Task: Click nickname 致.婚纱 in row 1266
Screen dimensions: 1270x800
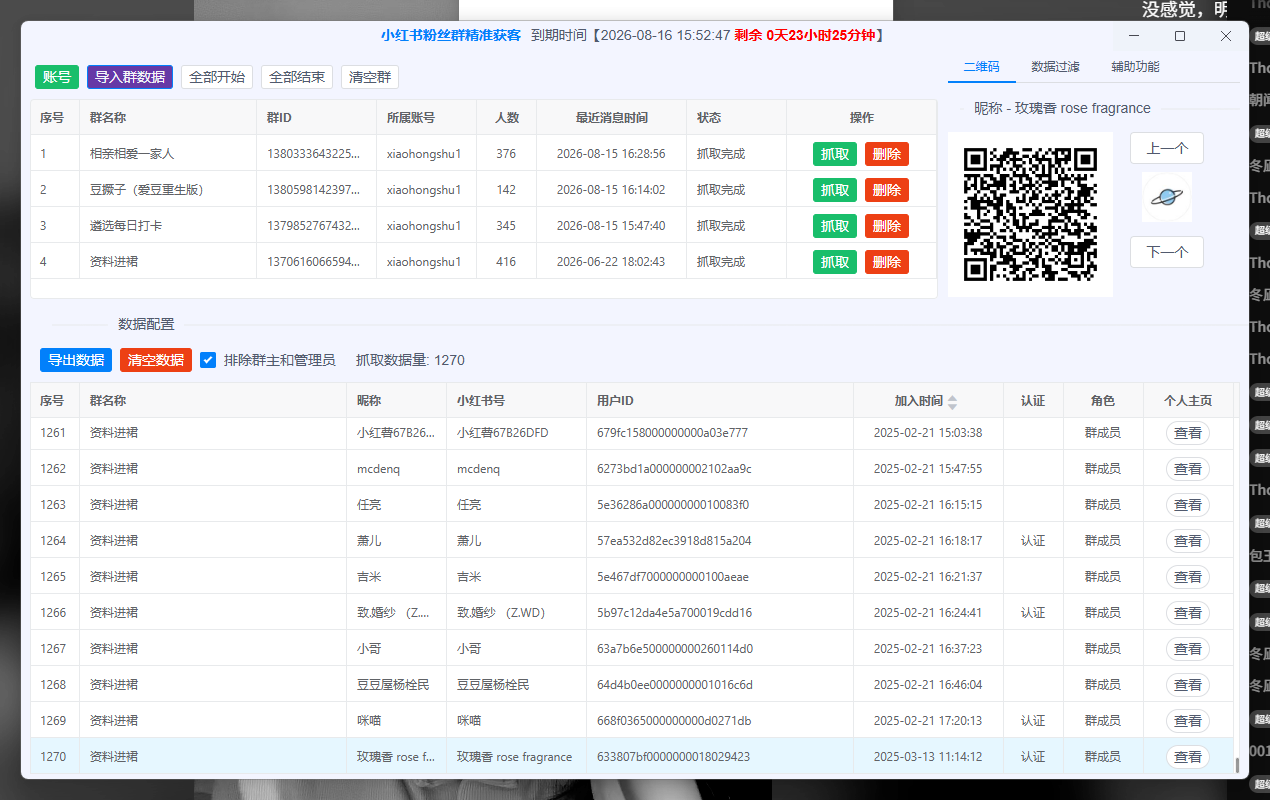Action: (393, 613)
